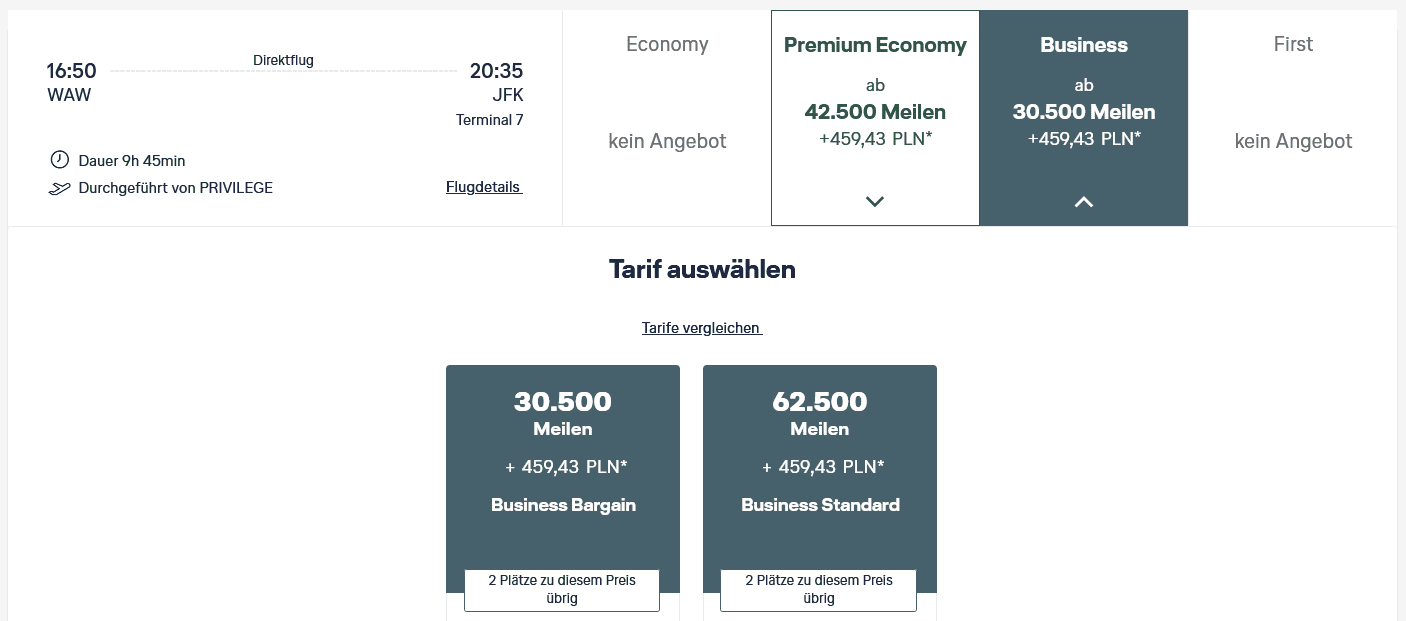The image size is (1406, 621).
Task: Click the Direktflug label
Action: (283, 61)
